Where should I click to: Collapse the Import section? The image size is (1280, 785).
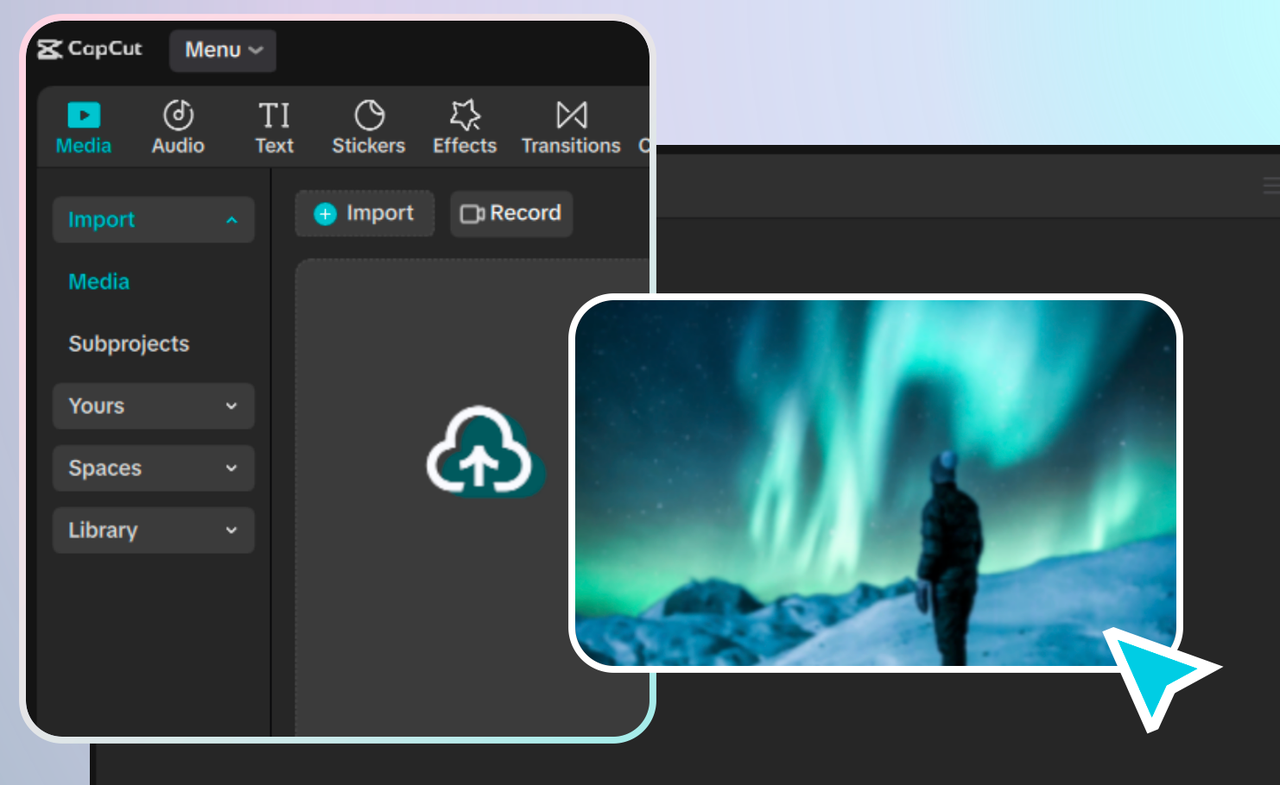(153, 219)
